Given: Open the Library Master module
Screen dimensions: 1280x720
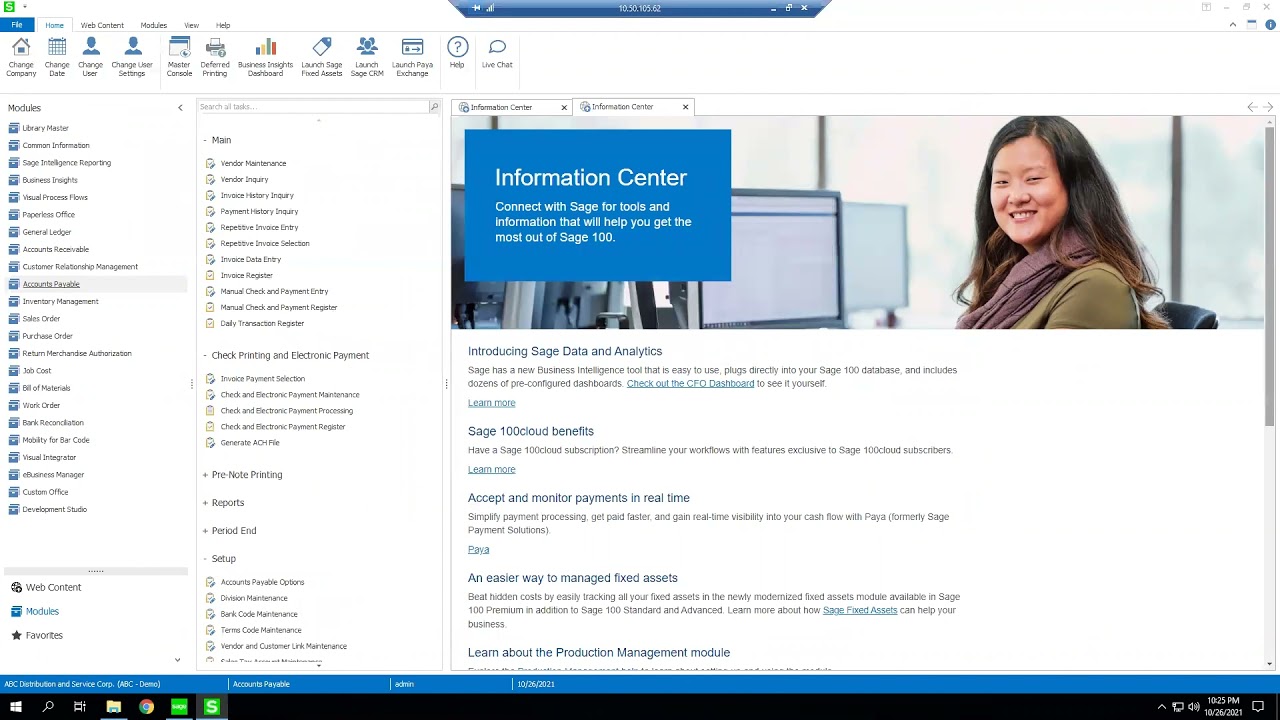Looking at the screenshot, I should (45, 128).
